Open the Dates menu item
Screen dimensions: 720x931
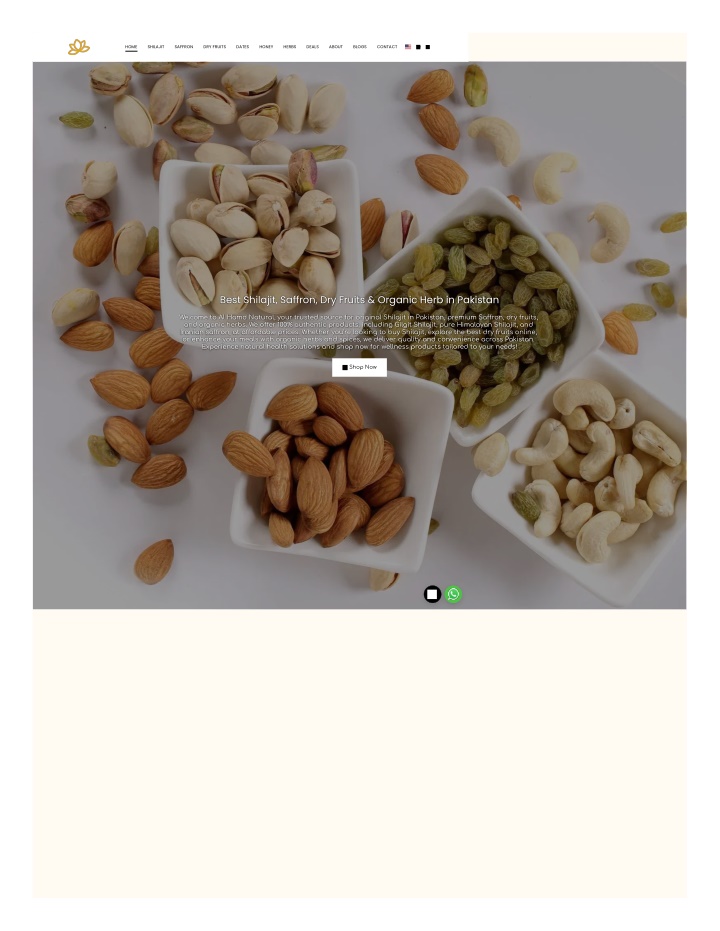coord(242,47)
